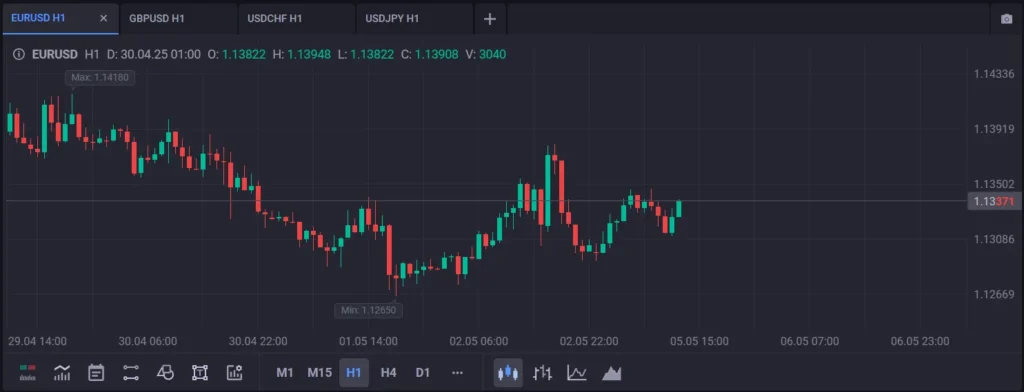This screenshot has width=1024, height=392.
Task: Take a chart screenshot with camera icon
Action: 1006,19
